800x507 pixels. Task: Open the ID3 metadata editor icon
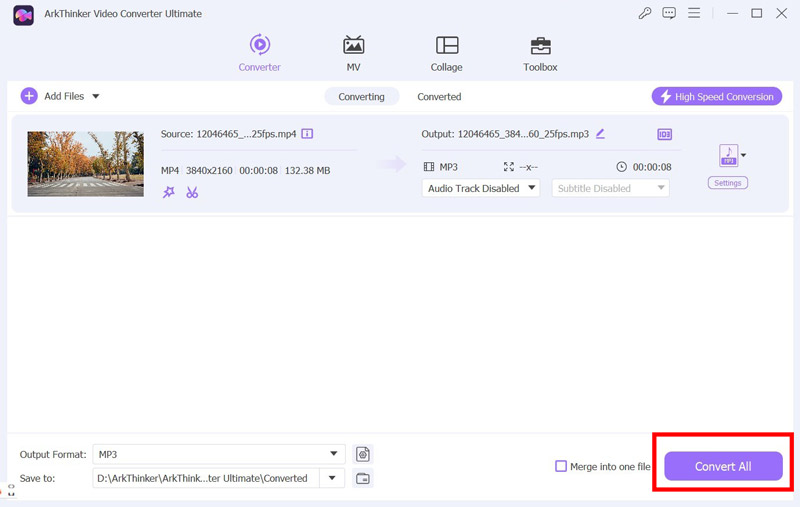(x=664, y=134)
